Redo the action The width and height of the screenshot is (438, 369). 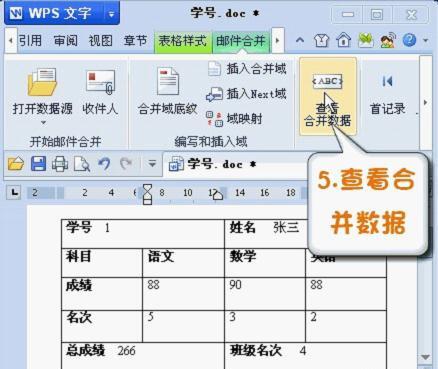click(126, 164)
